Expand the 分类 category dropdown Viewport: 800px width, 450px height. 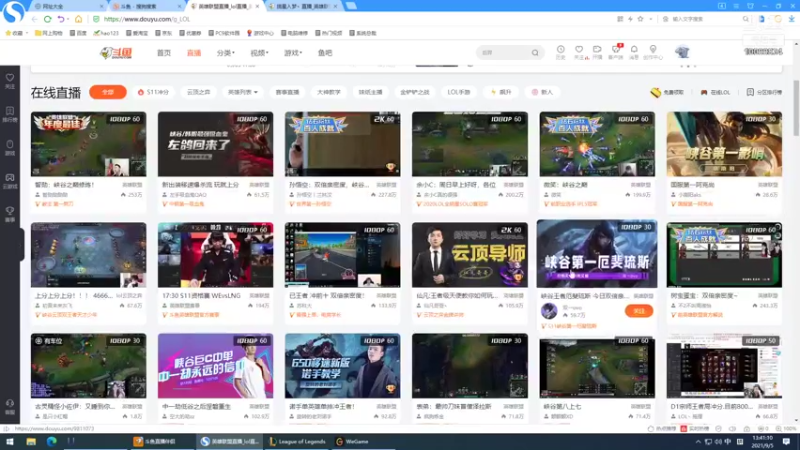click(226, 53)
